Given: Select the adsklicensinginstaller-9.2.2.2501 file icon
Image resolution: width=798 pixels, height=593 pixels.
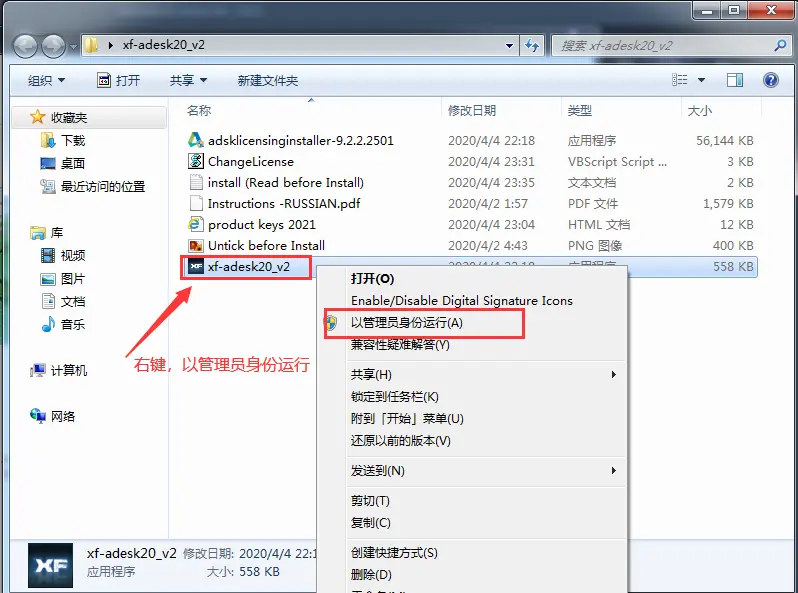Looking at the screenshot, I should [x=196, y=140].
